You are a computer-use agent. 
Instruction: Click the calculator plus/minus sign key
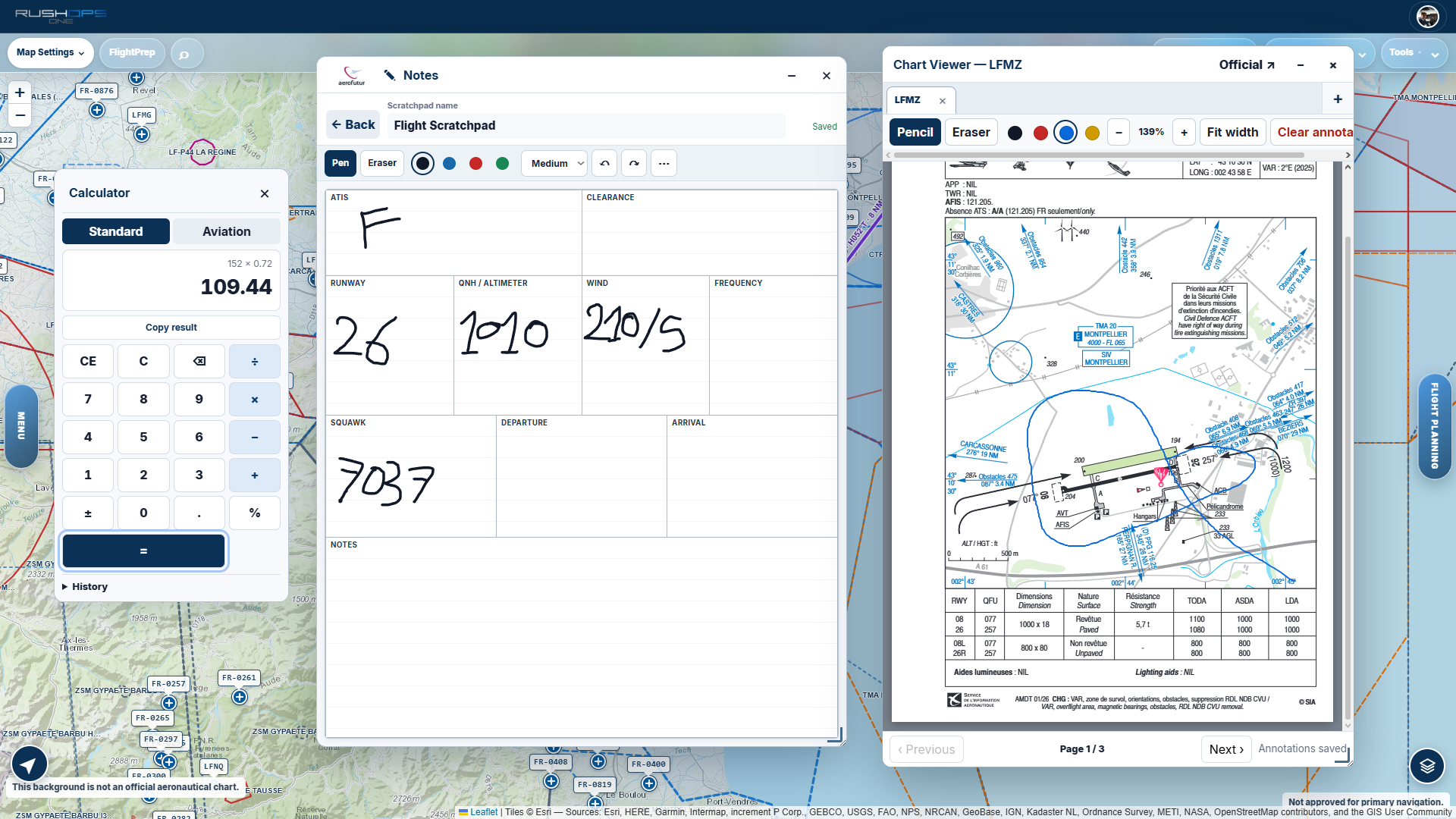[x=88, y=513]
